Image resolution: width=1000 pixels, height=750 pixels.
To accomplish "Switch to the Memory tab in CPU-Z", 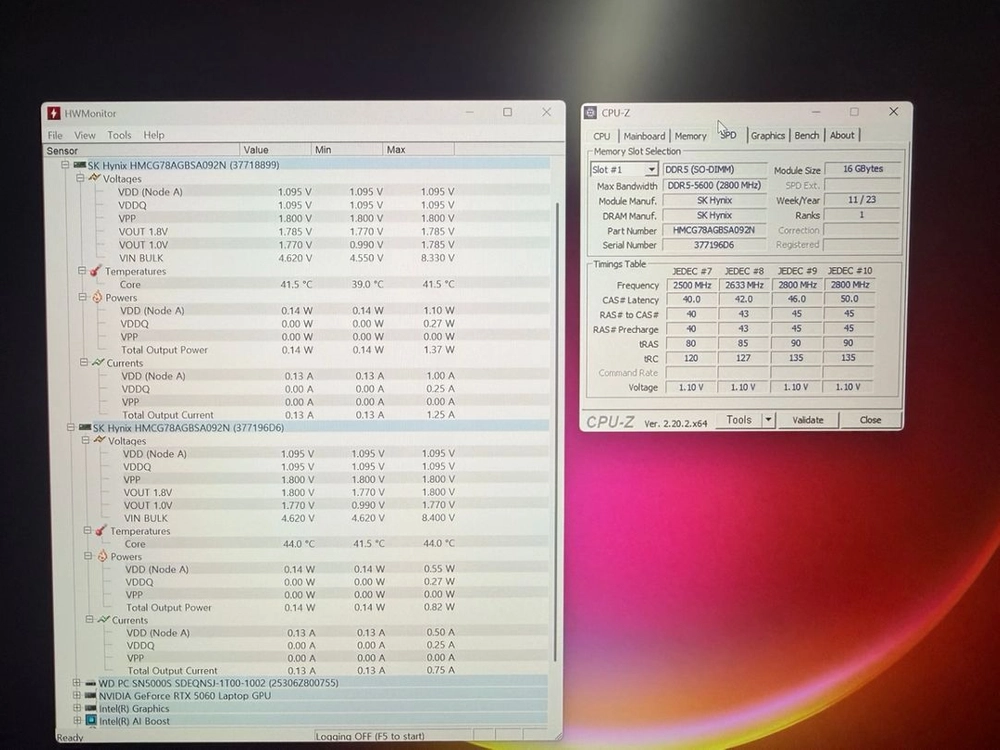I will click(x=690, y=136).
